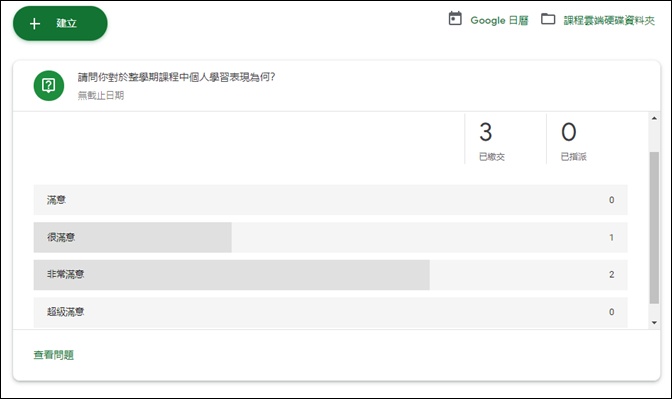This screenshot has height=399, width=672.
Task: Select the 超級滿意 answer row
Action: coord(330,312)
